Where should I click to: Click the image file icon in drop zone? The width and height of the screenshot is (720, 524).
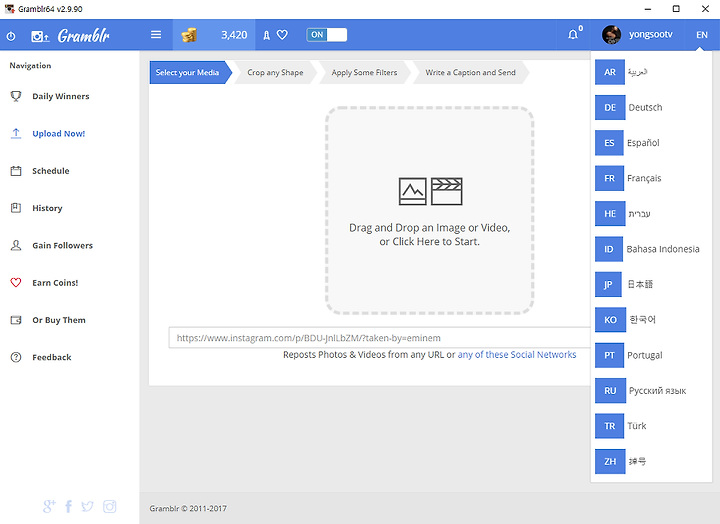pyautogui.click(x=412, y=191)
